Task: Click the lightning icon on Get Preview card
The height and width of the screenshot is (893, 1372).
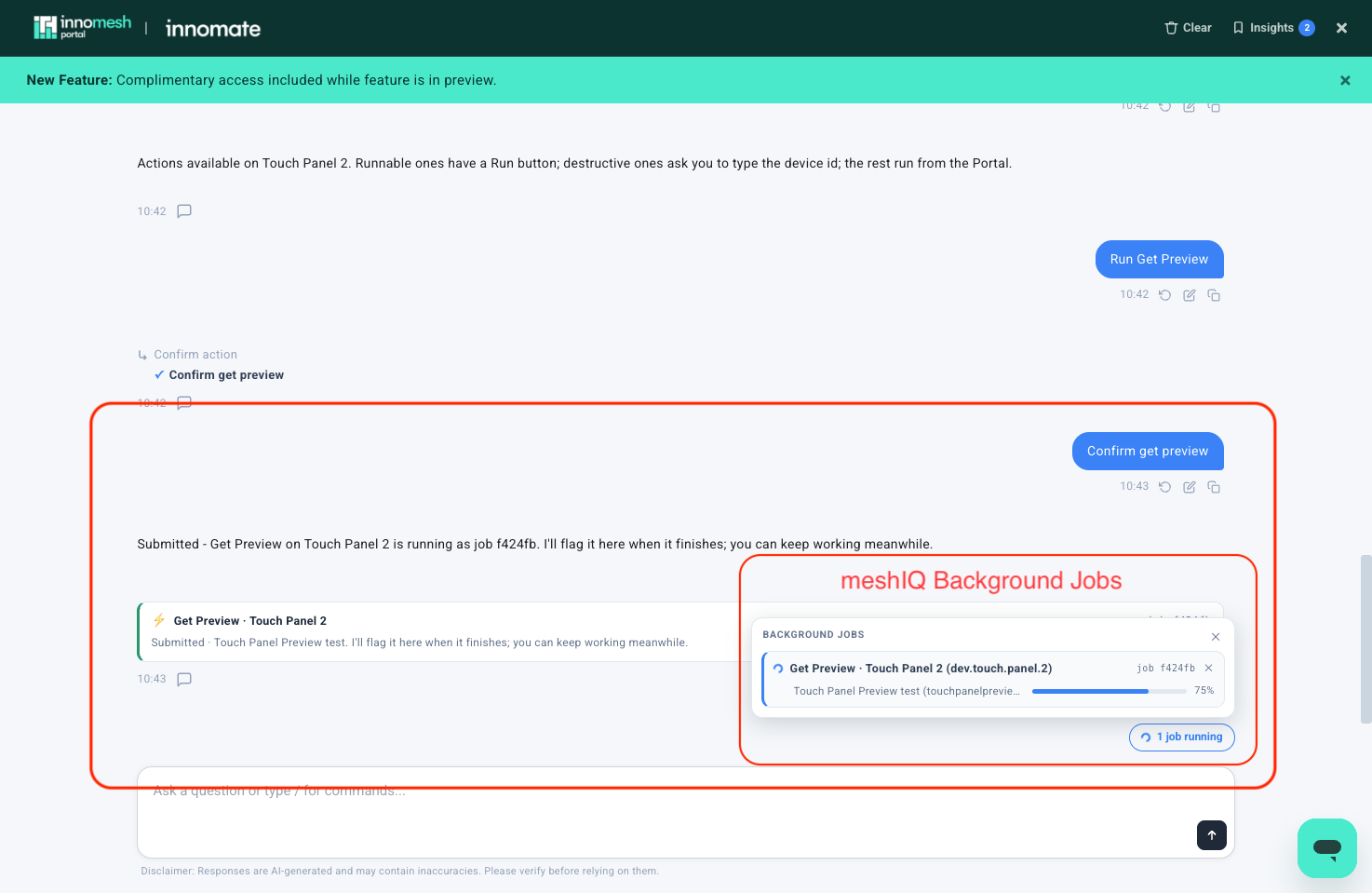Action: pos(159,620)
